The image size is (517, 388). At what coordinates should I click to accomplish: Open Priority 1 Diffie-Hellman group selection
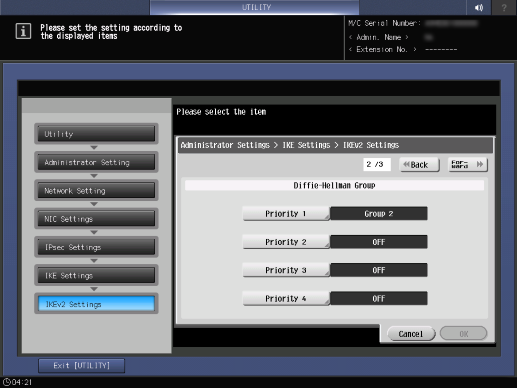click(286, 214)
